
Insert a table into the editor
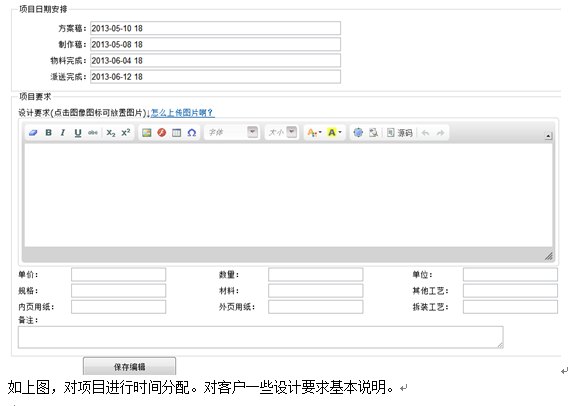point(177,132)
